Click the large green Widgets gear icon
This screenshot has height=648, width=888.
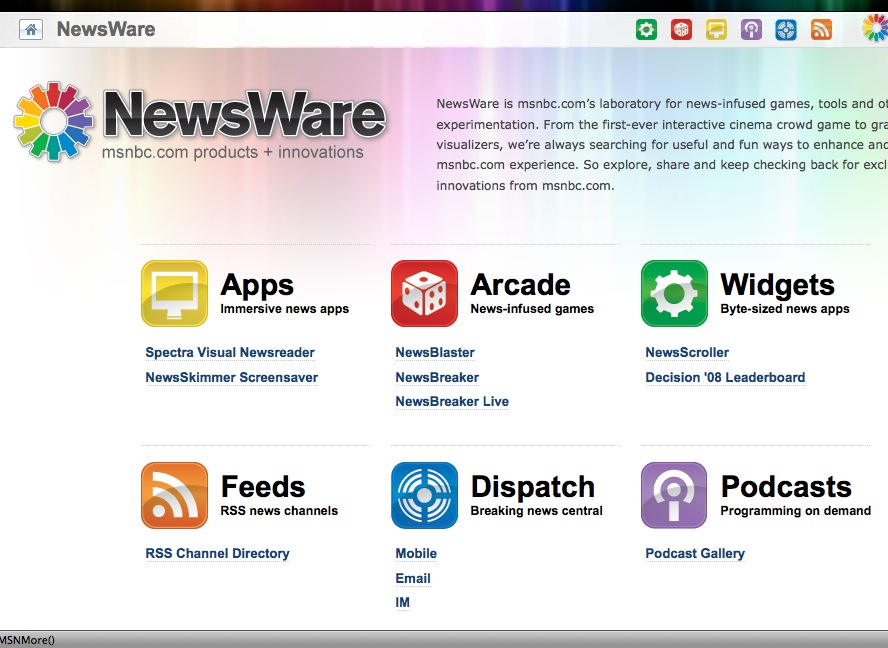coord(674,293)
